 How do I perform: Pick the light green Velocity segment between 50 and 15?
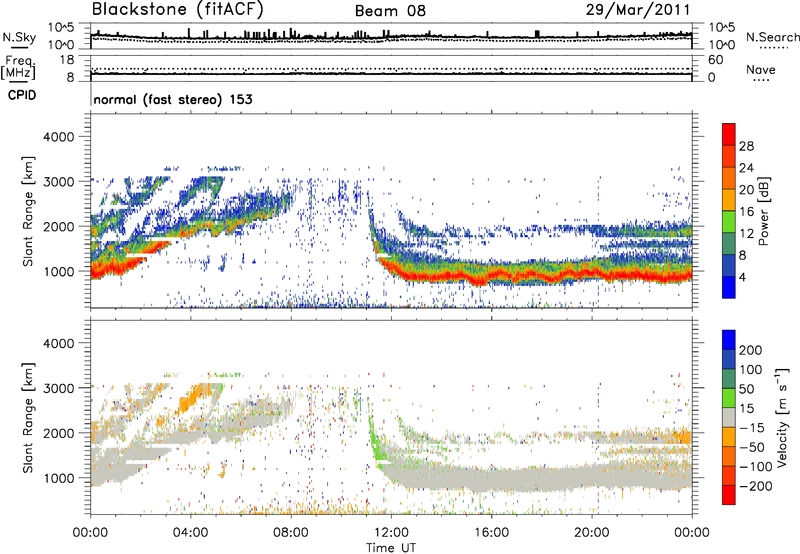tap(729, 398)
